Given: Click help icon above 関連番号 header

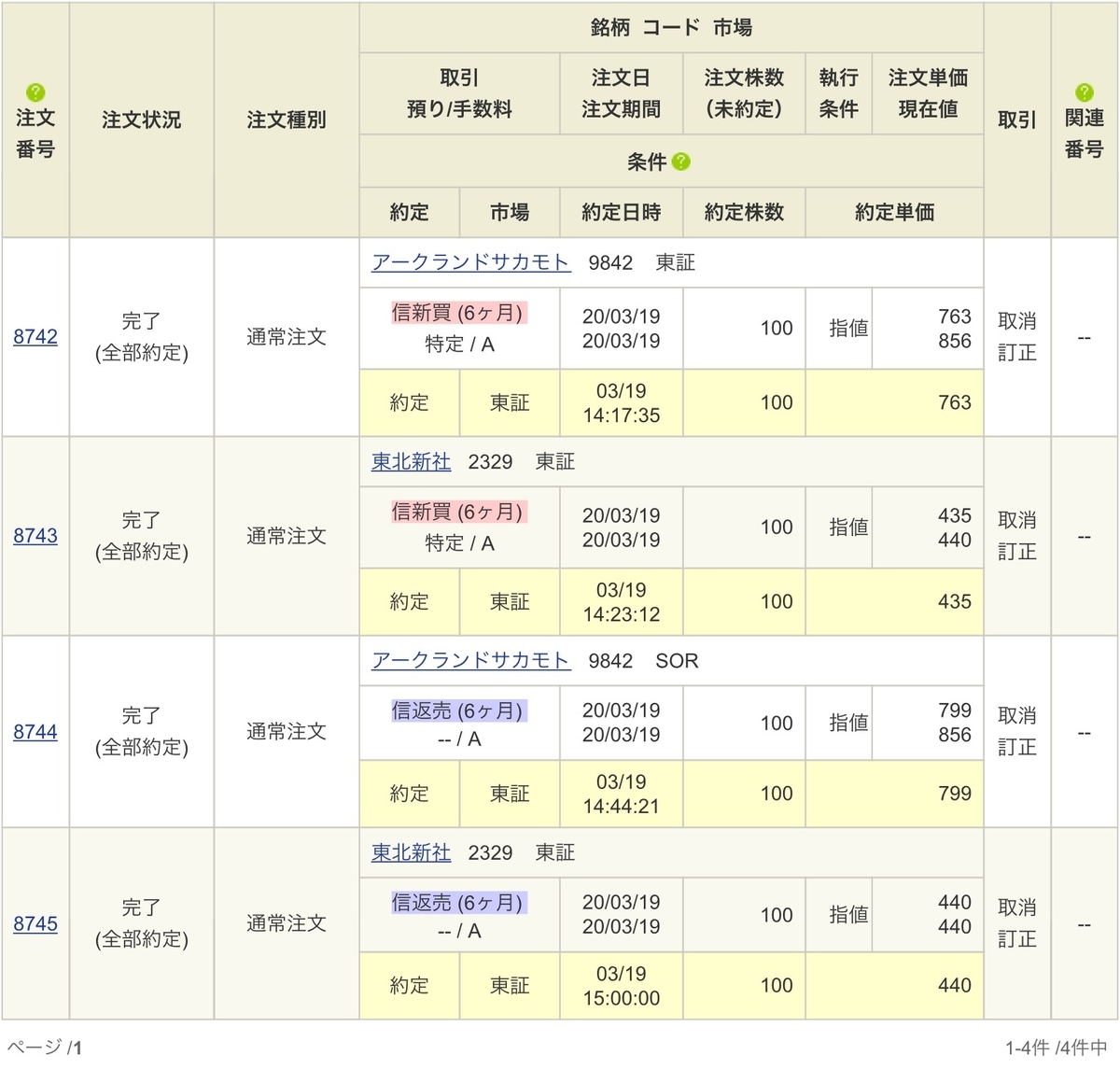Looking at the screenshot, I should coord(1084,91).
